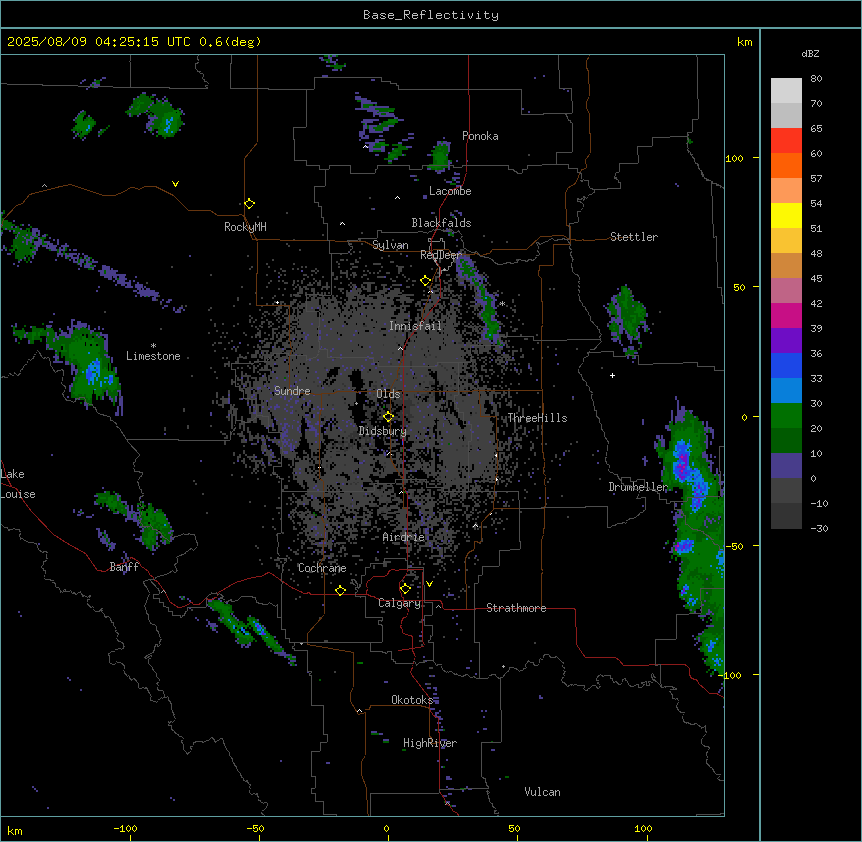Select the yellow V marker northwest of RockyMH

point(175,184)
